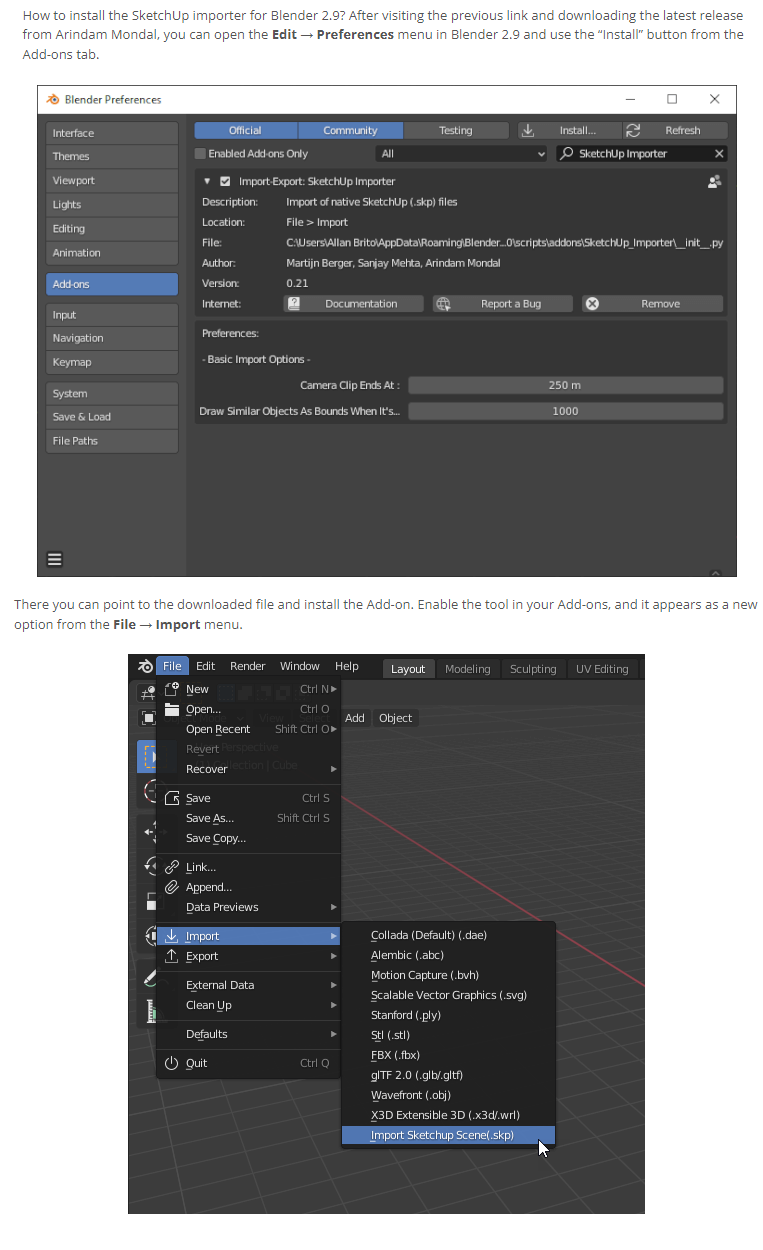Click the Refresh arrows icon
Viewport: 763px width, 1250px height.
click(632, 130)
